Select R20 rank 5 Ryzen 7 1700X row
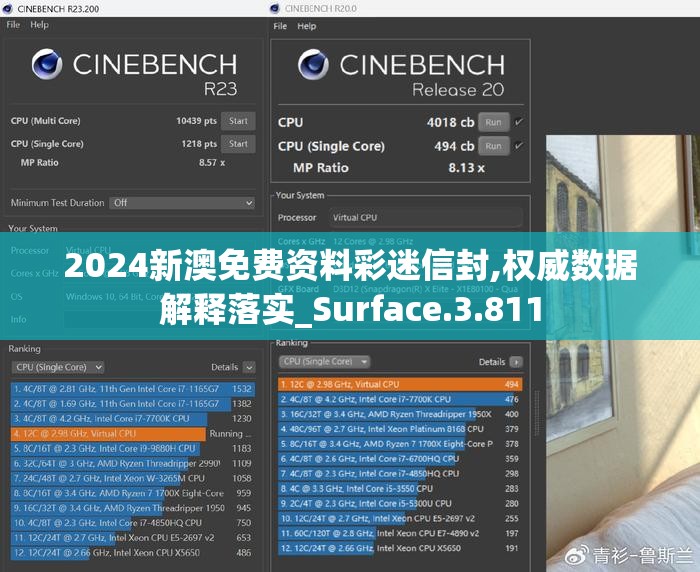 point(400,444)
